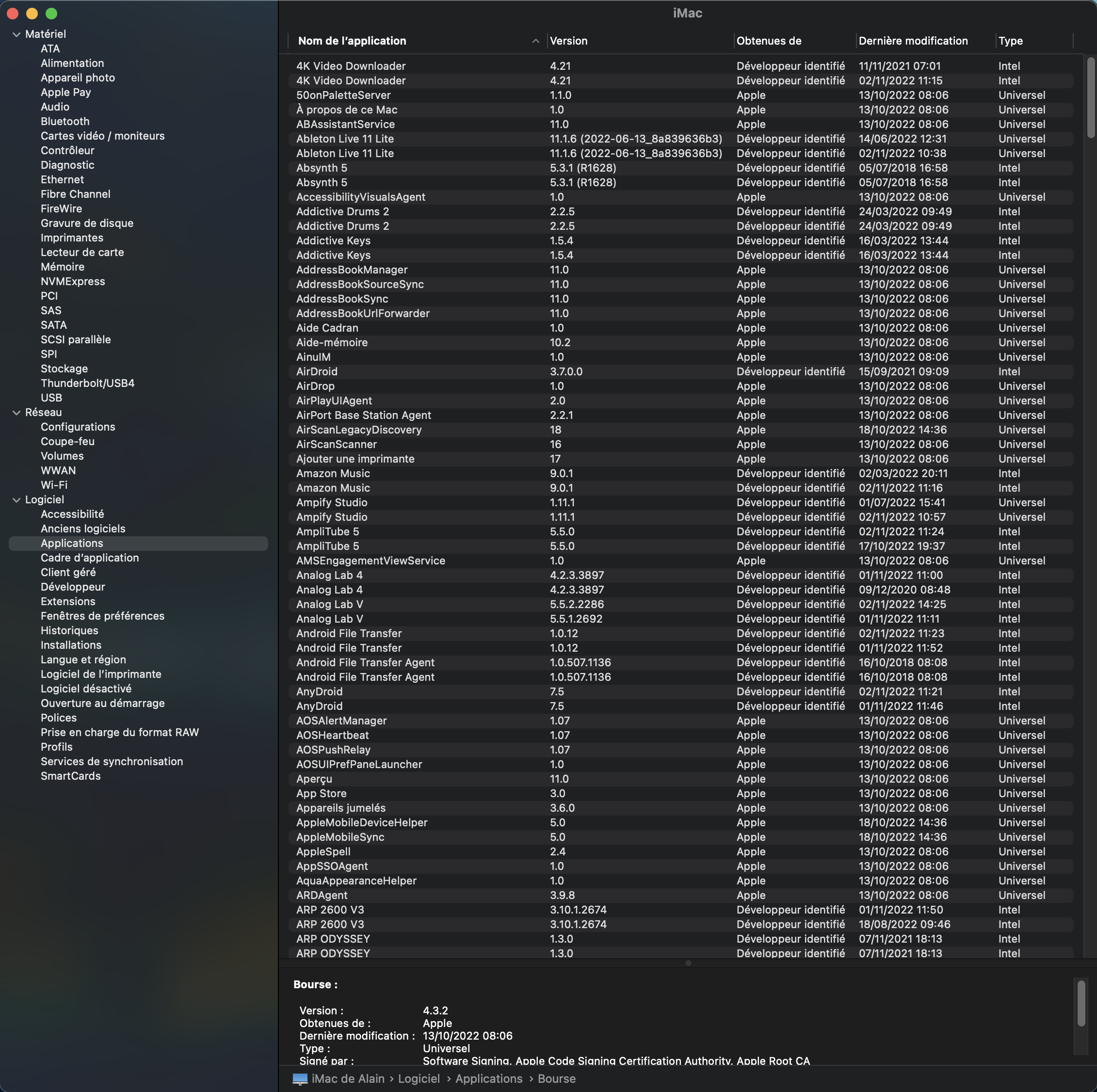Collapse the Matériel section
1097x1092 pixels.
click(x=16, y=34)
